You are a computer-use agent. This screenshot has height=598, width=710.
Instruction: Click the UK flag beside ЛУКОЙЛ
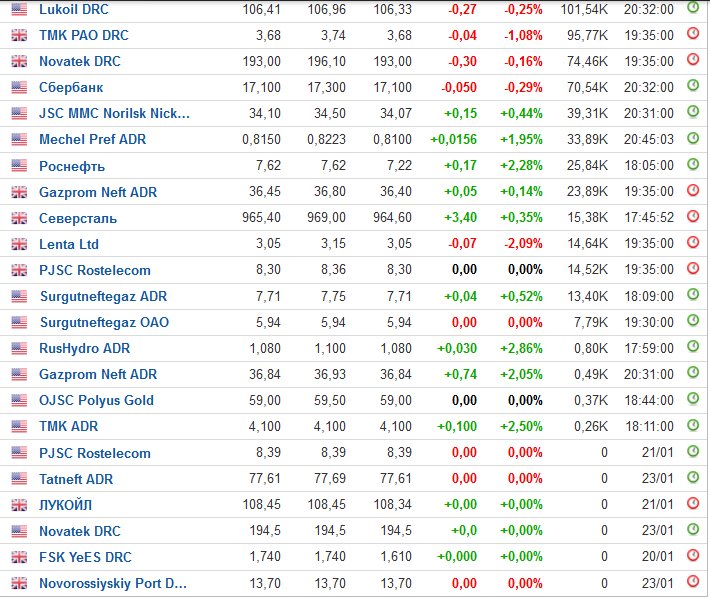pyautogui.click(x=19, y=505)
